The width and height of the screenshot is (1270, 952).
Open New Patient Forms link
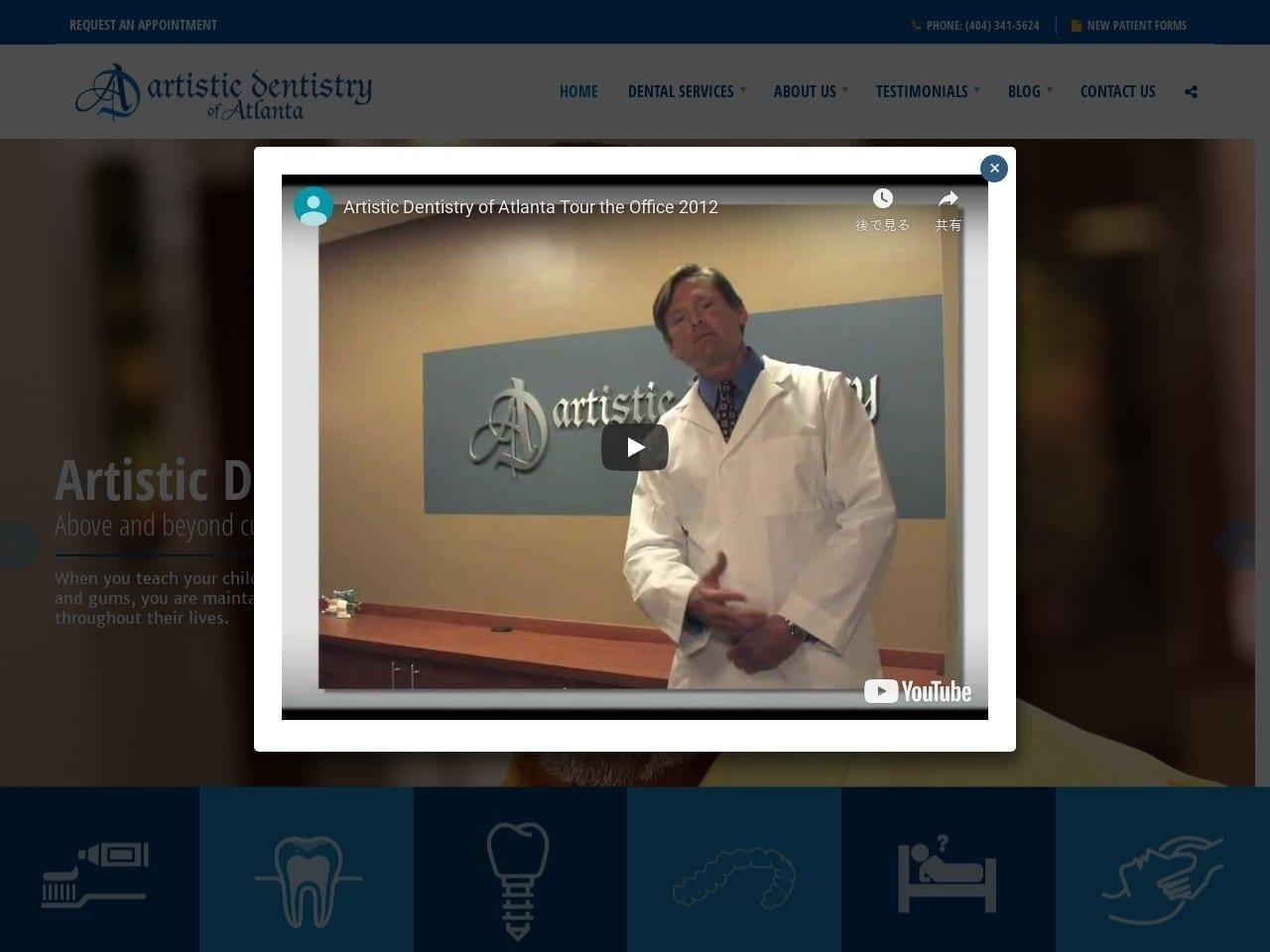(x=1136, y=25)
